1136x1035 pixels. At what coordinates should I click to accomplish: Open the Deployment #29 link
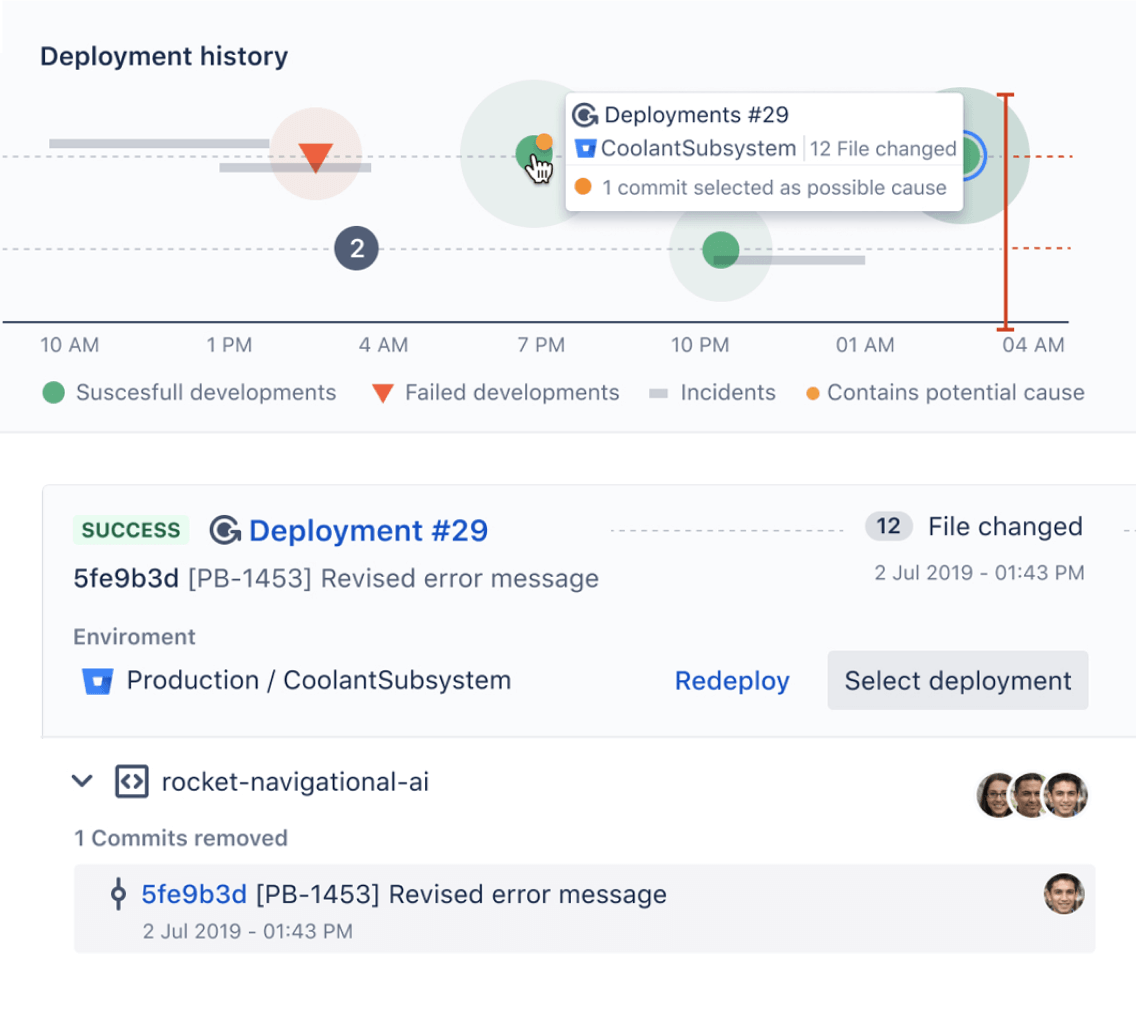coord(371,531)
